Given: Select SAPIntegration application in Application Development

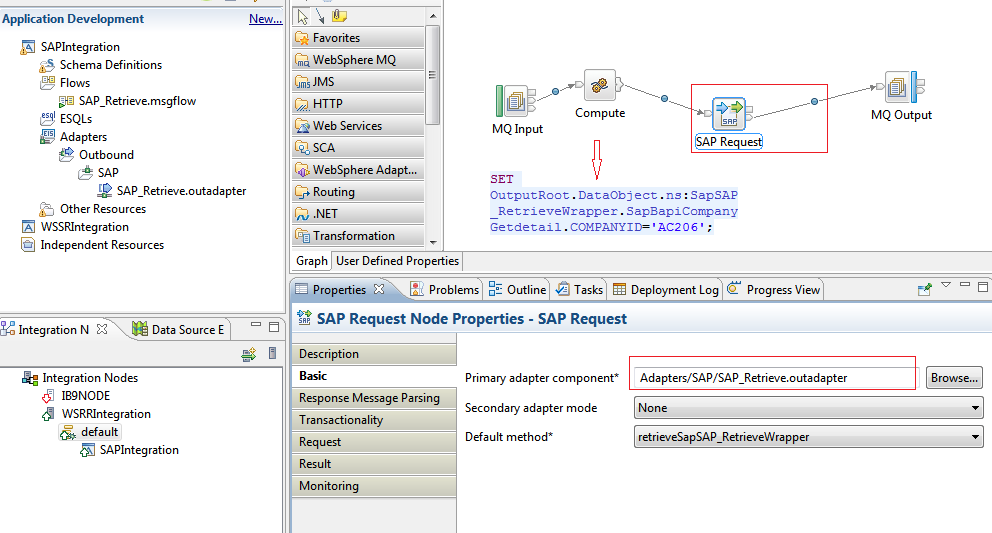Looking at the screenshot, I should [80, 47].
